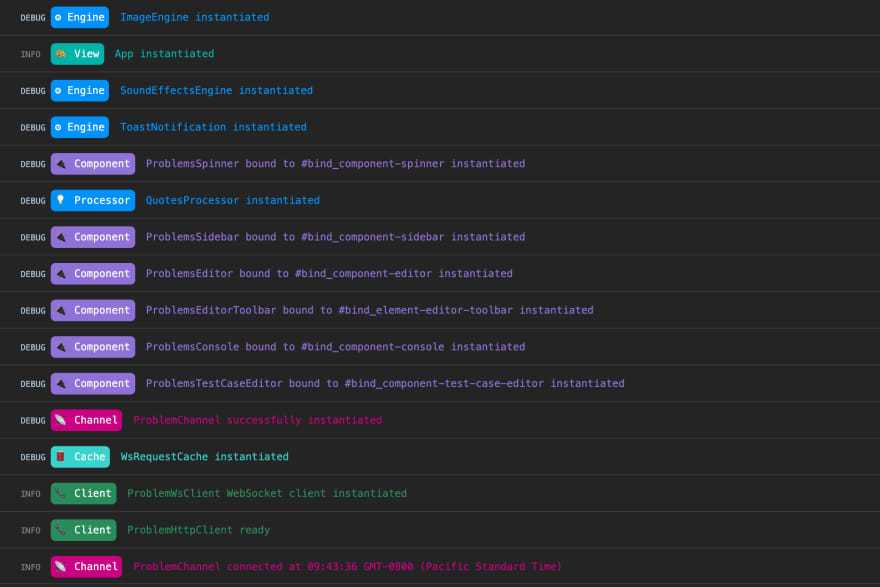Click the Component badge for the ProblemsSidebar entry
The image size is (880, 587).
93,237
